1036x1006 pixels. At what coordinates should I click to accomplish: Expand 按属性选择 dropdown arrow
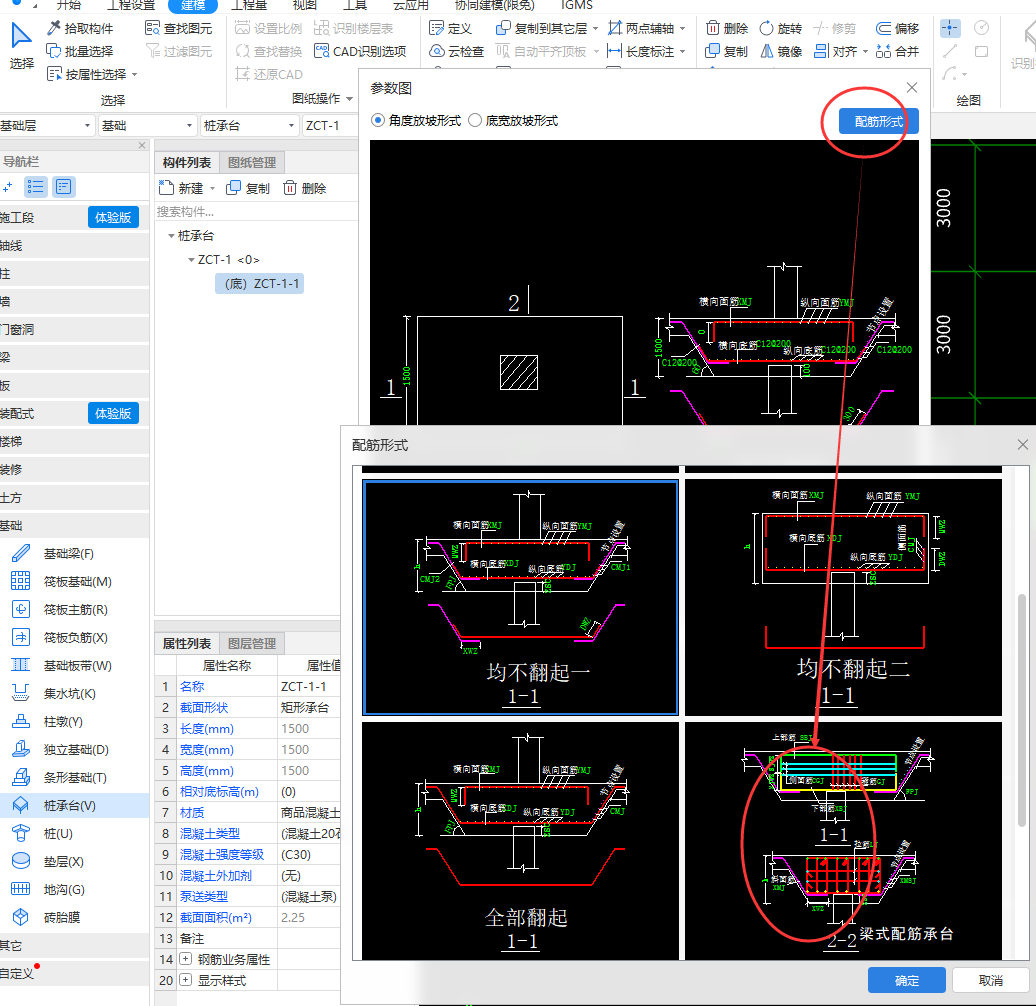pos(135,75)
